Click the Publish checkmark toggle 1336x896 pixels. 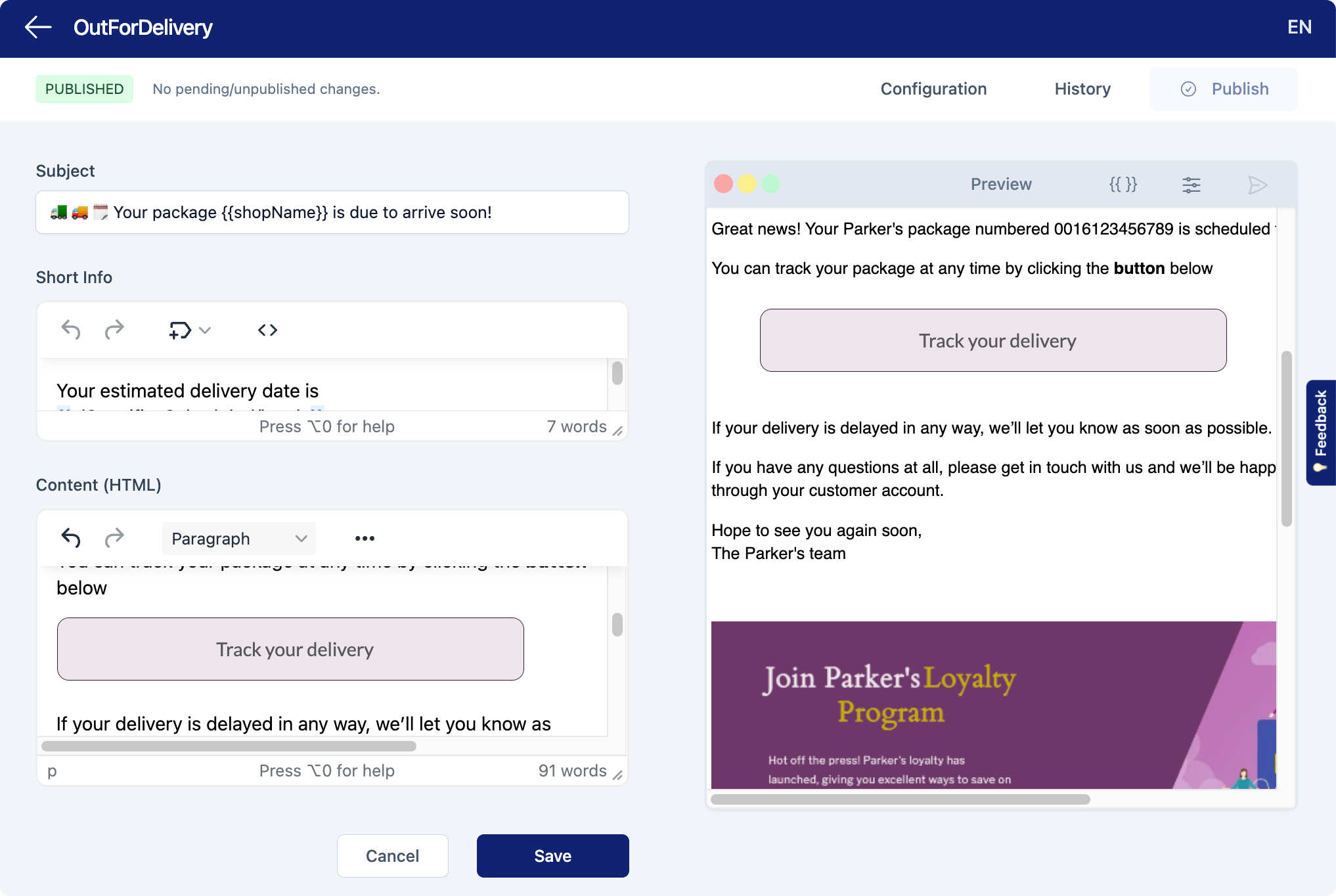click(1188, 89)
